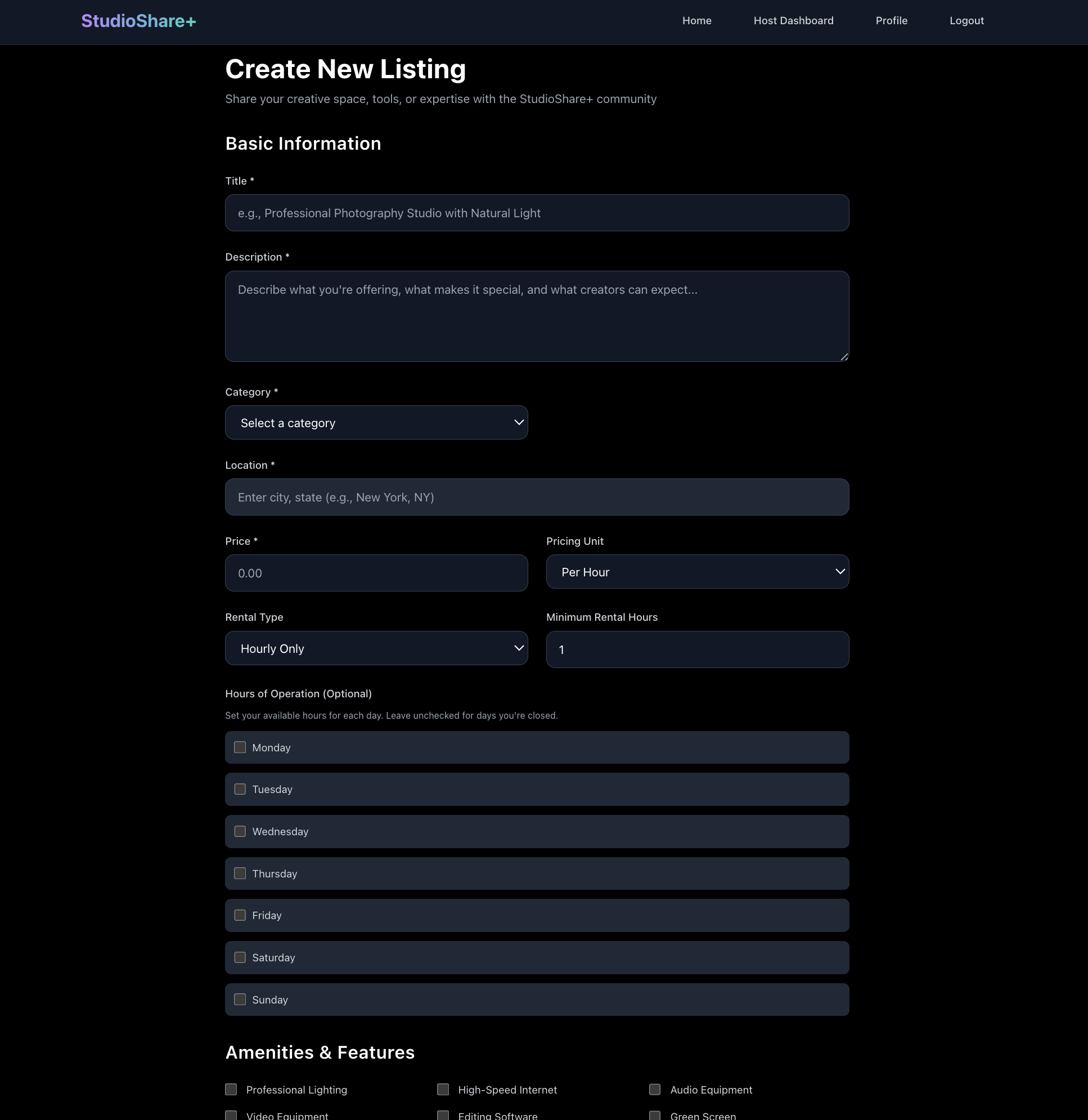The width and height of the screenshot is (1088, 1120).
Task: Open the Rental Type Hourly Only dropdown
Action: pos(376,648)
